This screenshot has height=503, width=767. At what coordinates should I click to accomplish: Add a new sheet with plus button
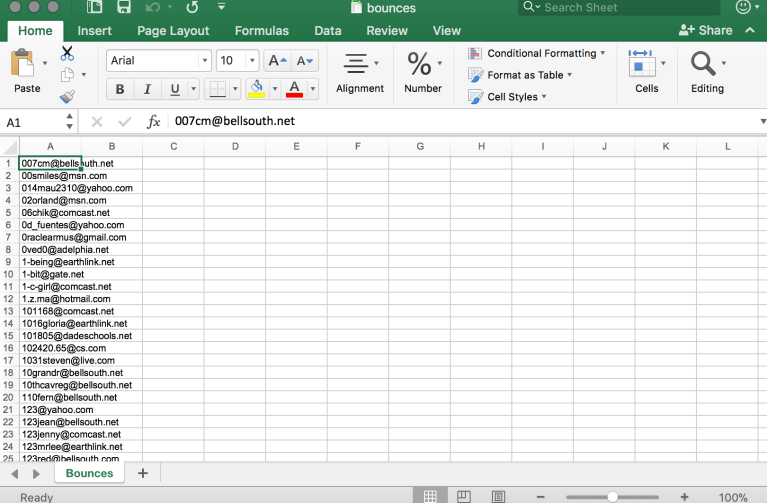point(142,473)
